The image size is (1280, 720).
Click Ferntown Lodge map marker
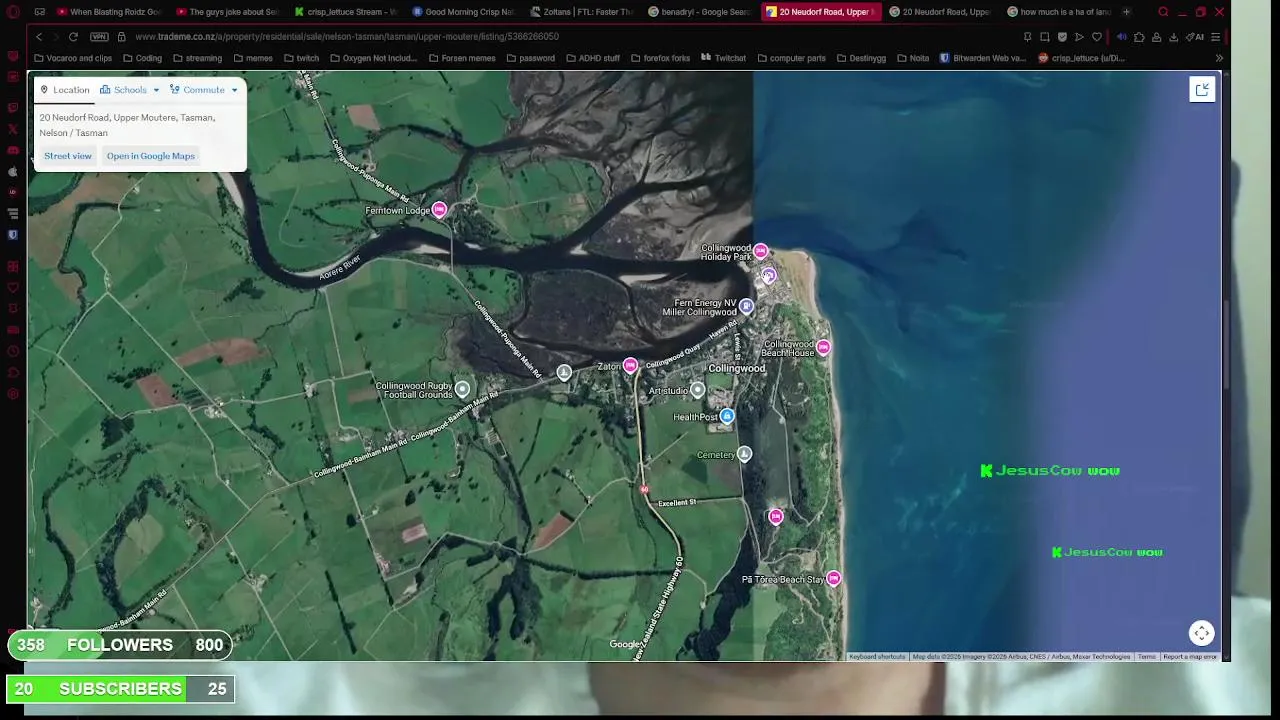pos(439,210)
